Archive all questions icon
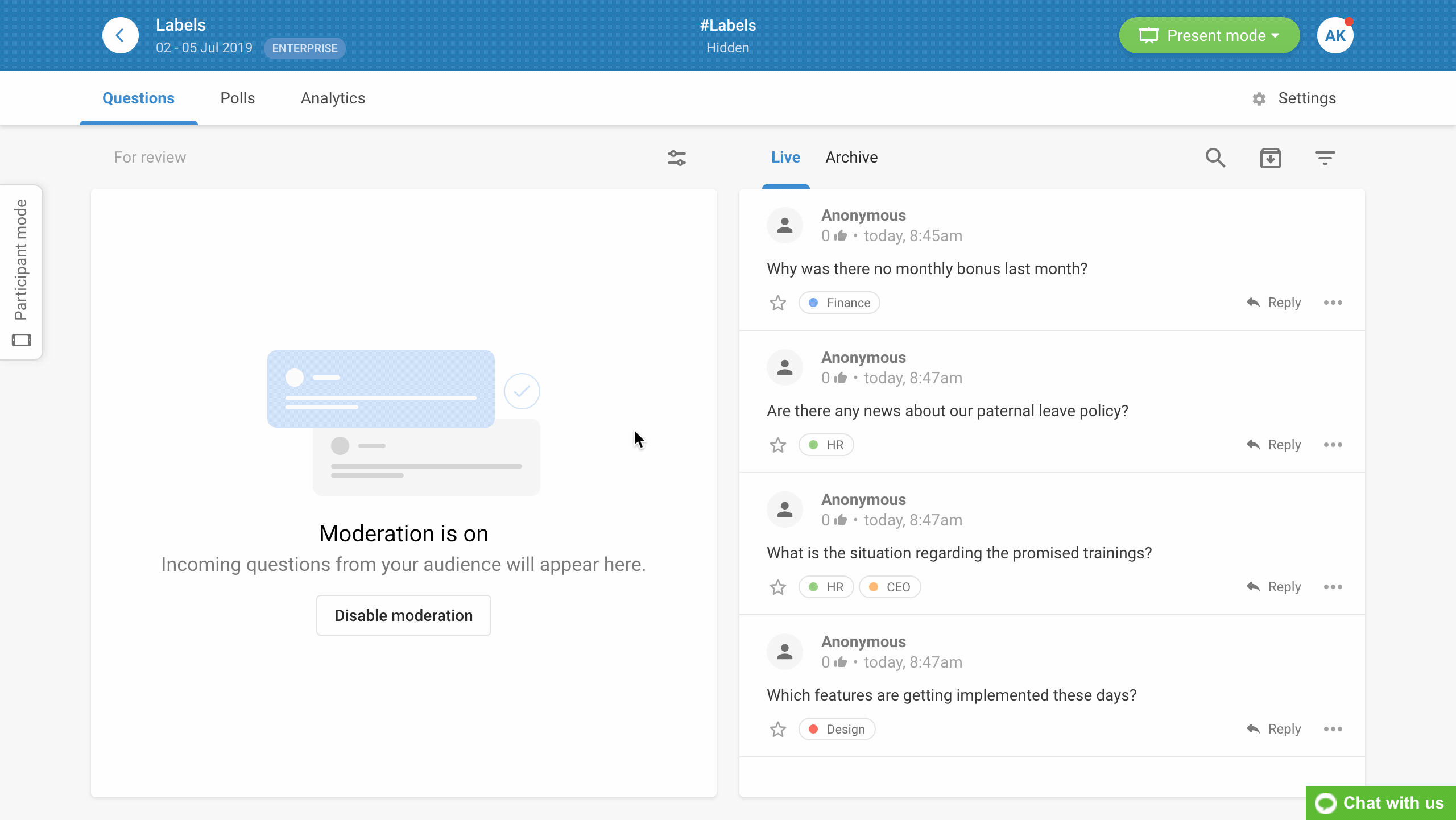This screenshot has width=1456, height=820. (x=1271, y=158)
